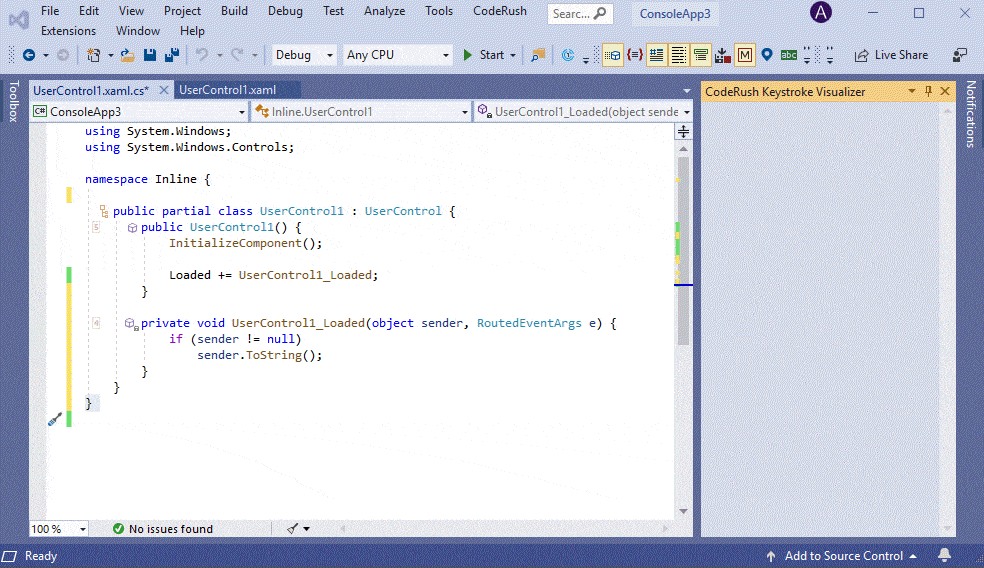Click the blue map marker icon
Viewport: 984px width, 568px height.
pos(767,55)
